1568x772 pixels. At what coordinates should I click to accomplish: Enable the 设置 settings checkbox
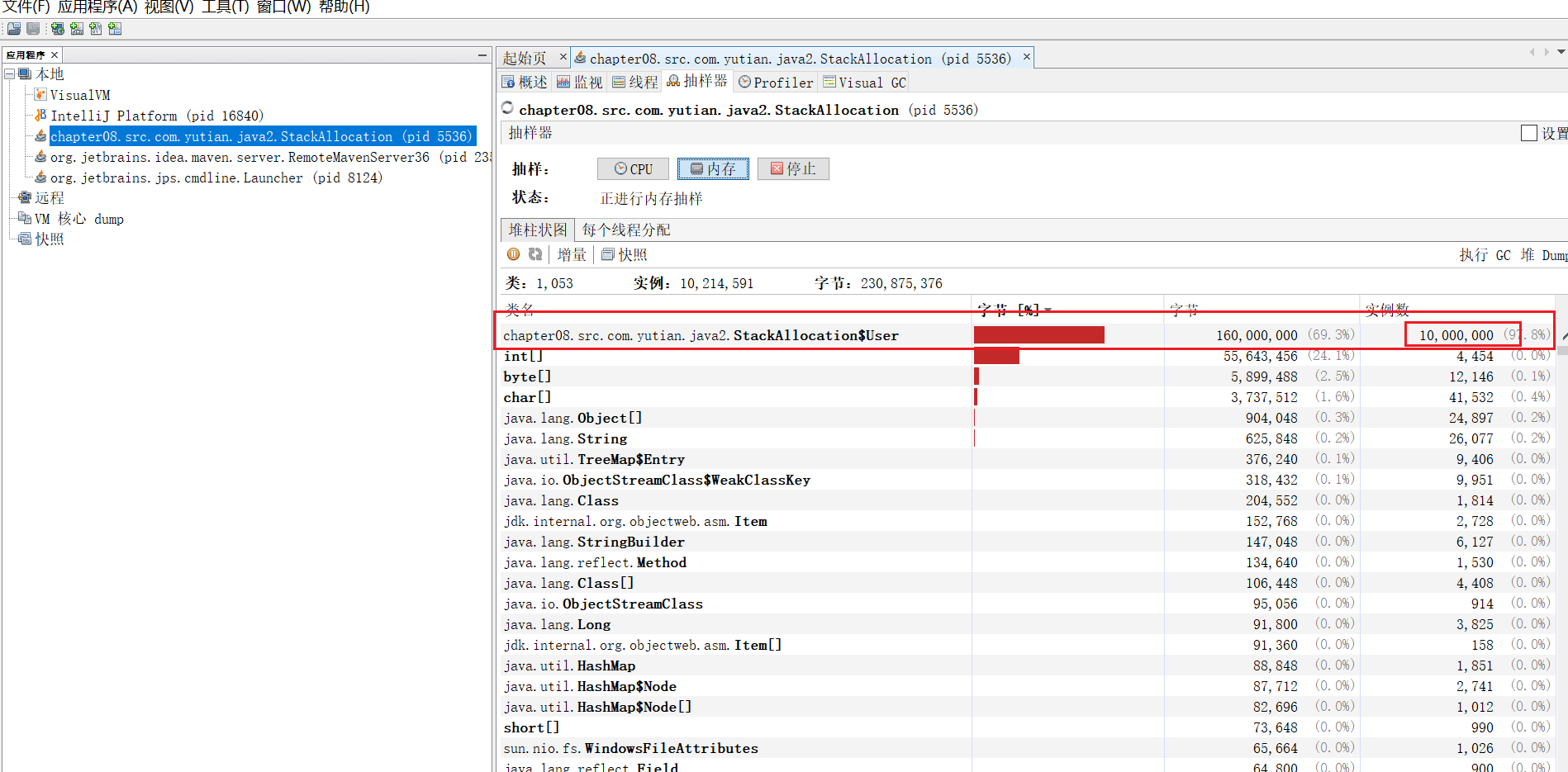[x=1528, y=133]
